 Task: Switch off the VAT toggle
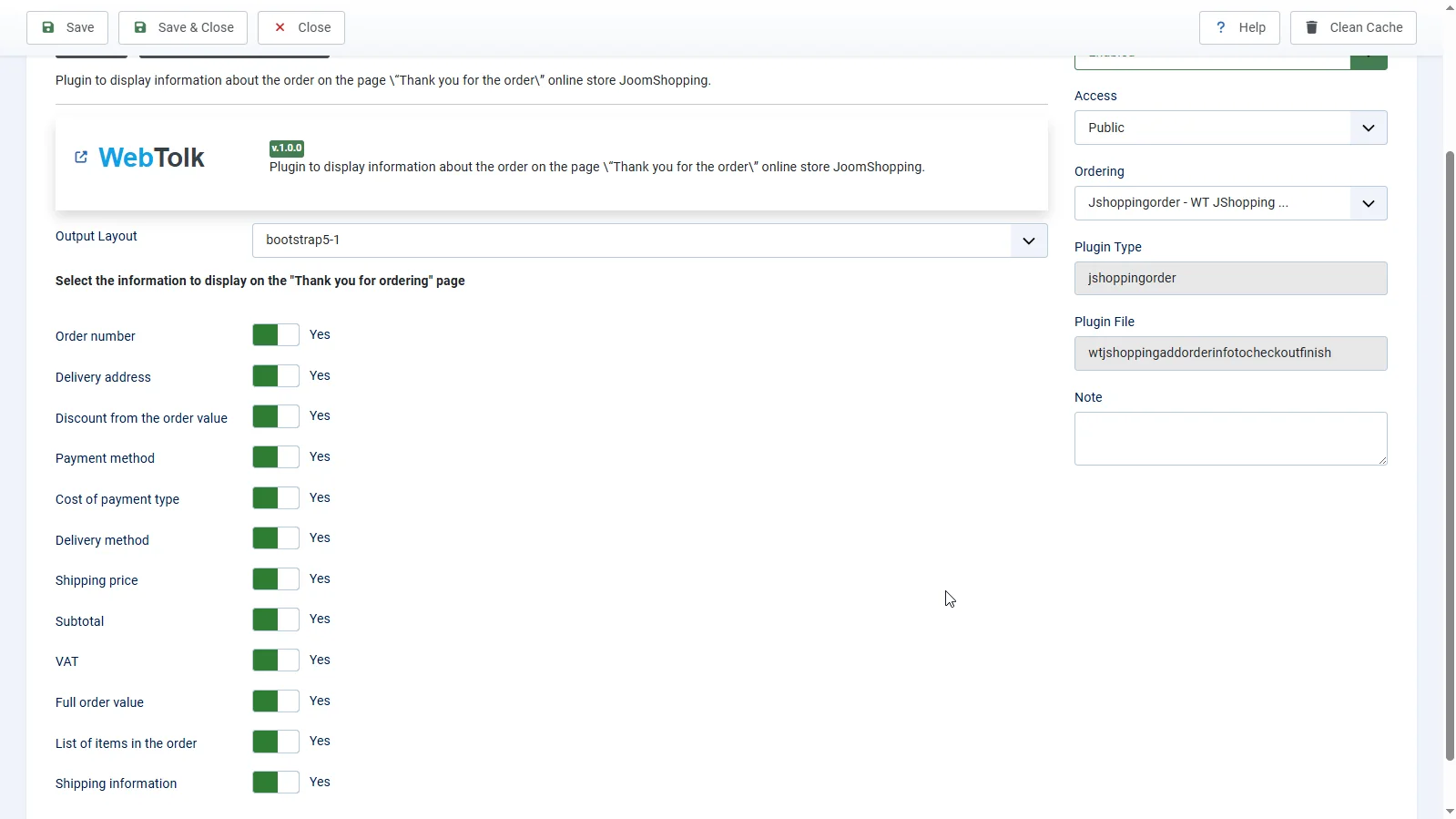[276, 660]
